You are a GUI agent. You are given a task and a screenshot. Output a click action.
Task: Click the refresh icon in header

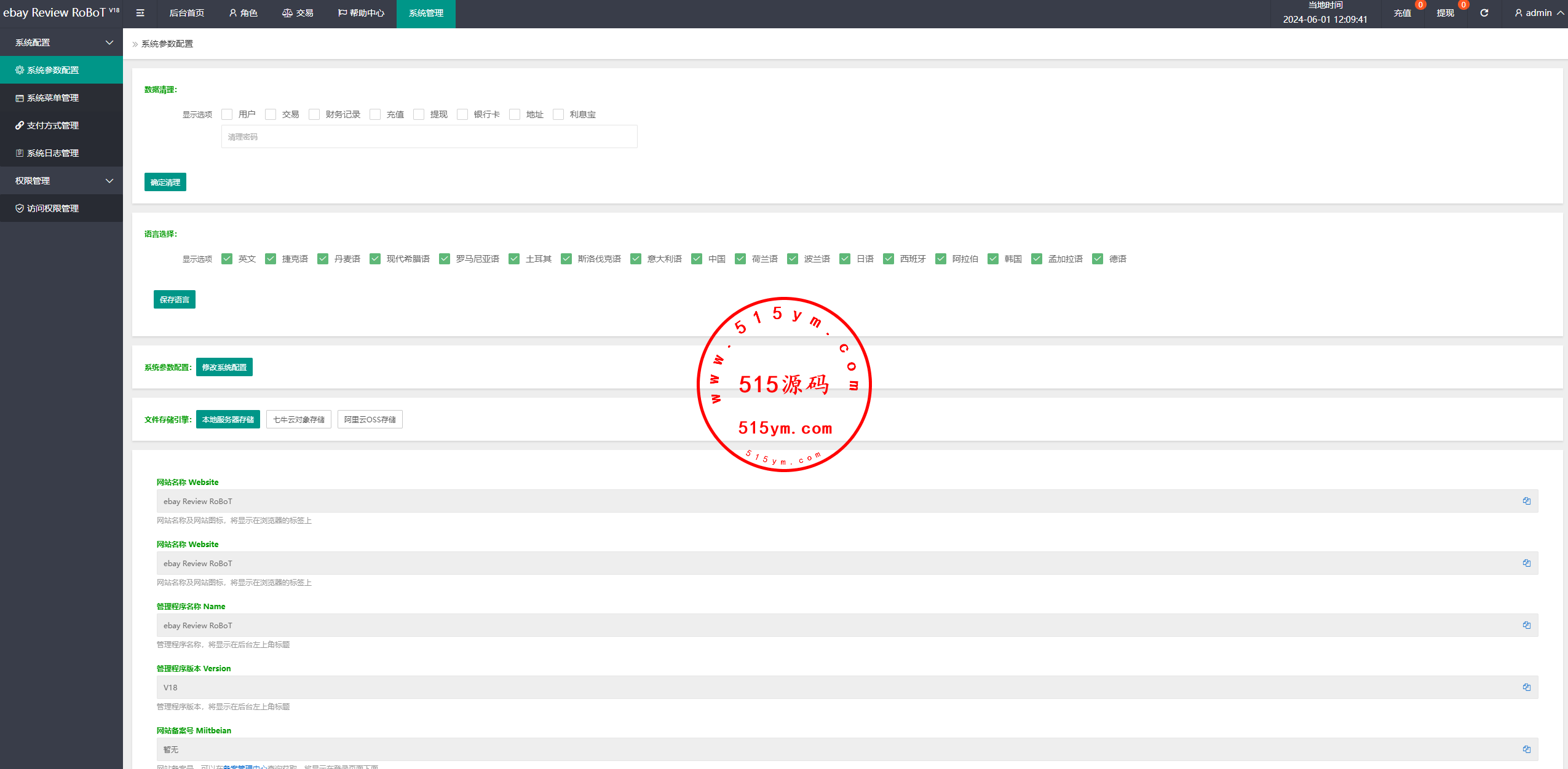click(x=1484, y=13)
